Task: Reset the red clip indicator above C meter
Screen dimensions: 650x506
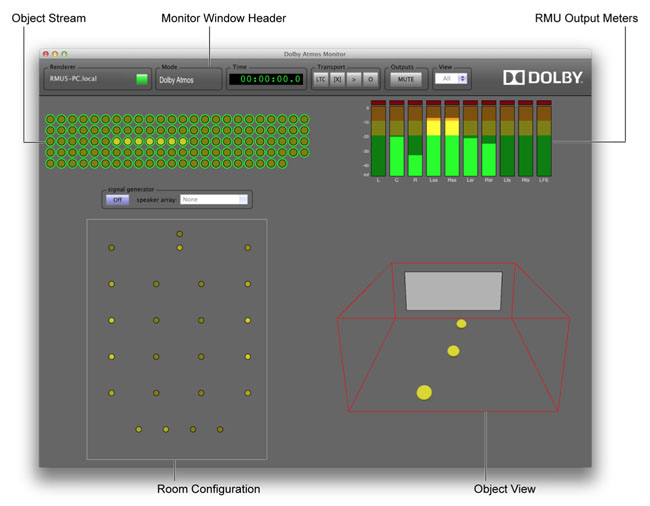Action: (x=397, y=103)
